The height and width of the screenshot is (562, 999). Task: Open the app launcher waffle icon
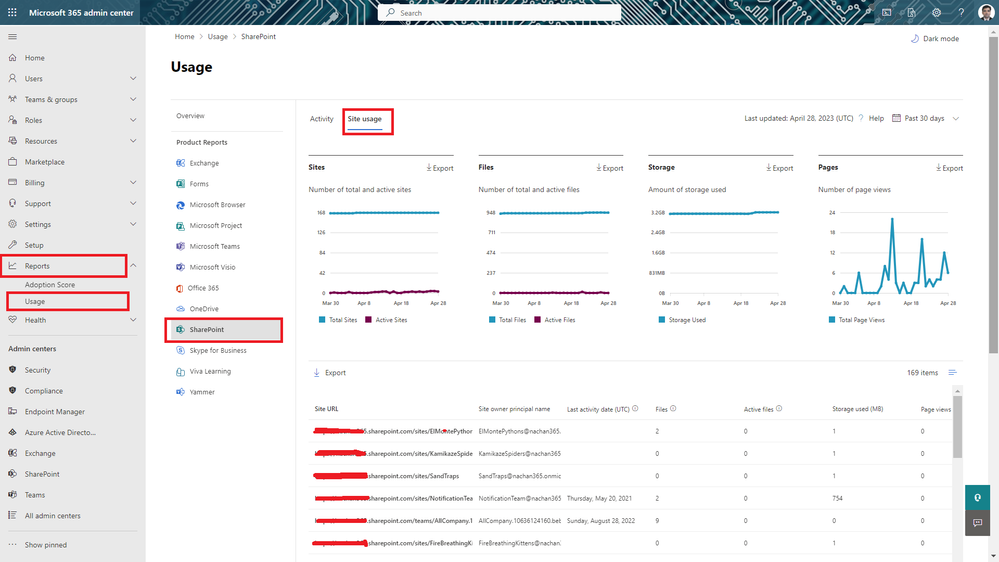point(12,12)
